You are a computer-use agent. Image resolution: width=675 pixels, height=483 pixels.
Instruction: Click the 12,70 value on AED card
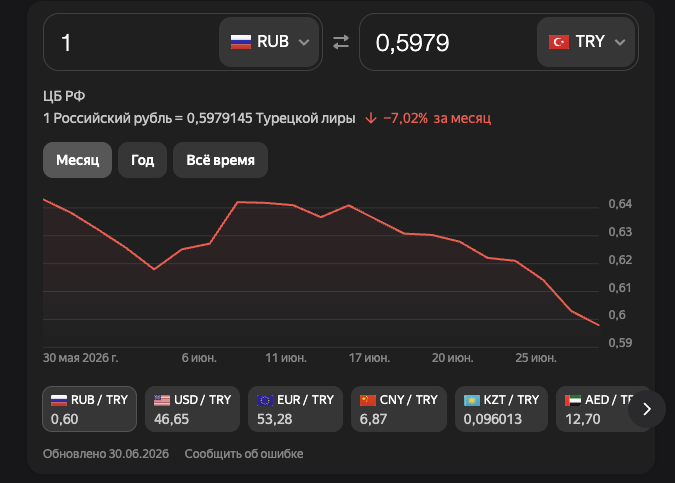click(x=582, y=419)
